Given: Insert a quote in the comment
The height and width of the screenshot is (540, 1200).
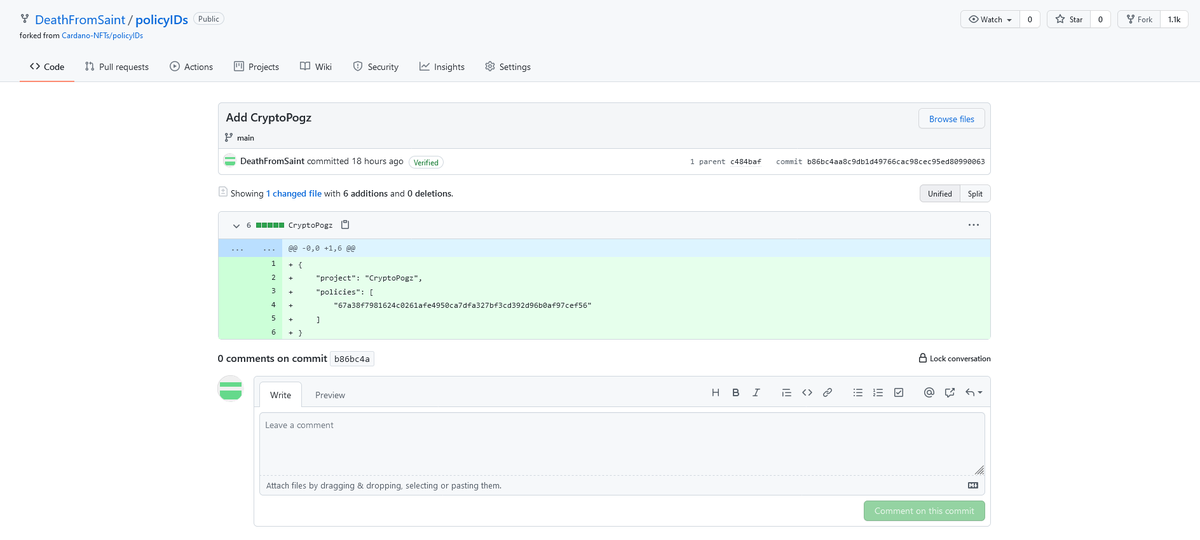Looking at the screenshot, I should point(786,393).
